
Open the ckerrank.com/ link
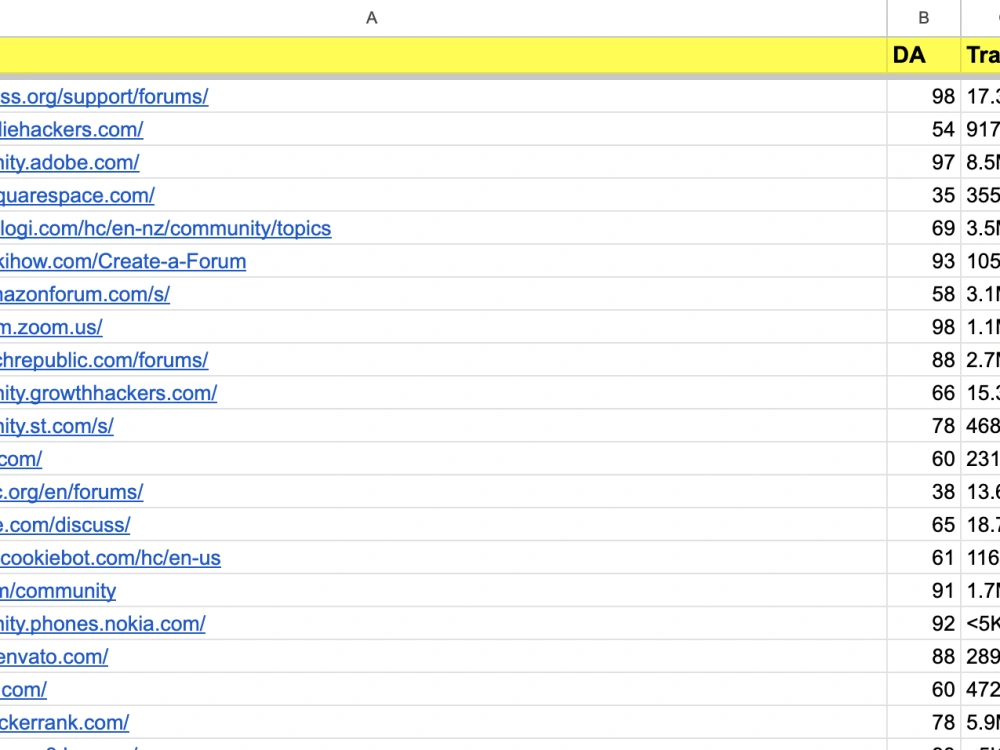click(64, 723)
